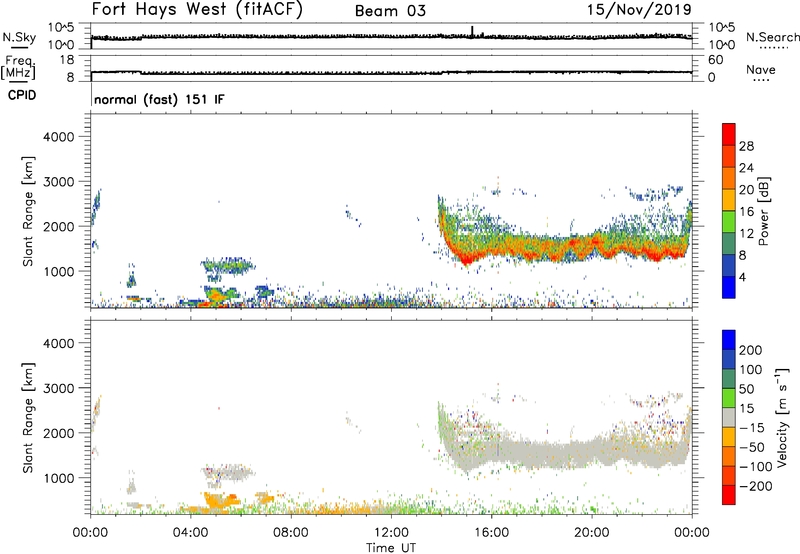Click the date '15/Nov/2019'
This screenshot has width=800, height=554.
(639, 9)
